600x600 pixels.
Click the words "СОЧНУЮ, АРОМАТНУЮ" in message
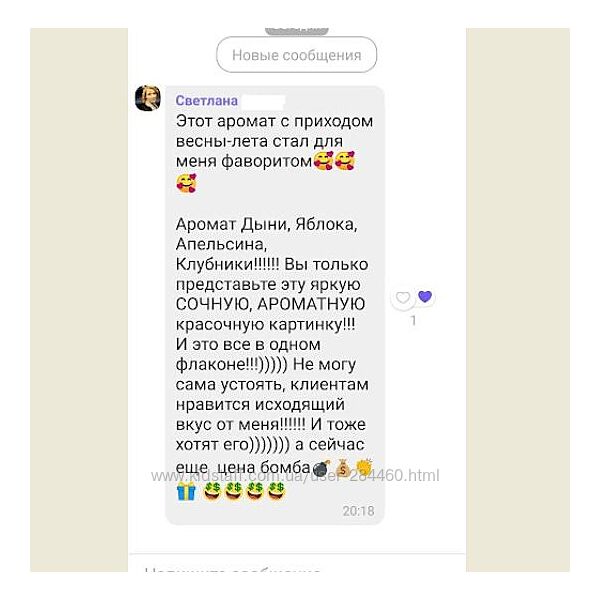pyautogui.click(x=270, y=304)
